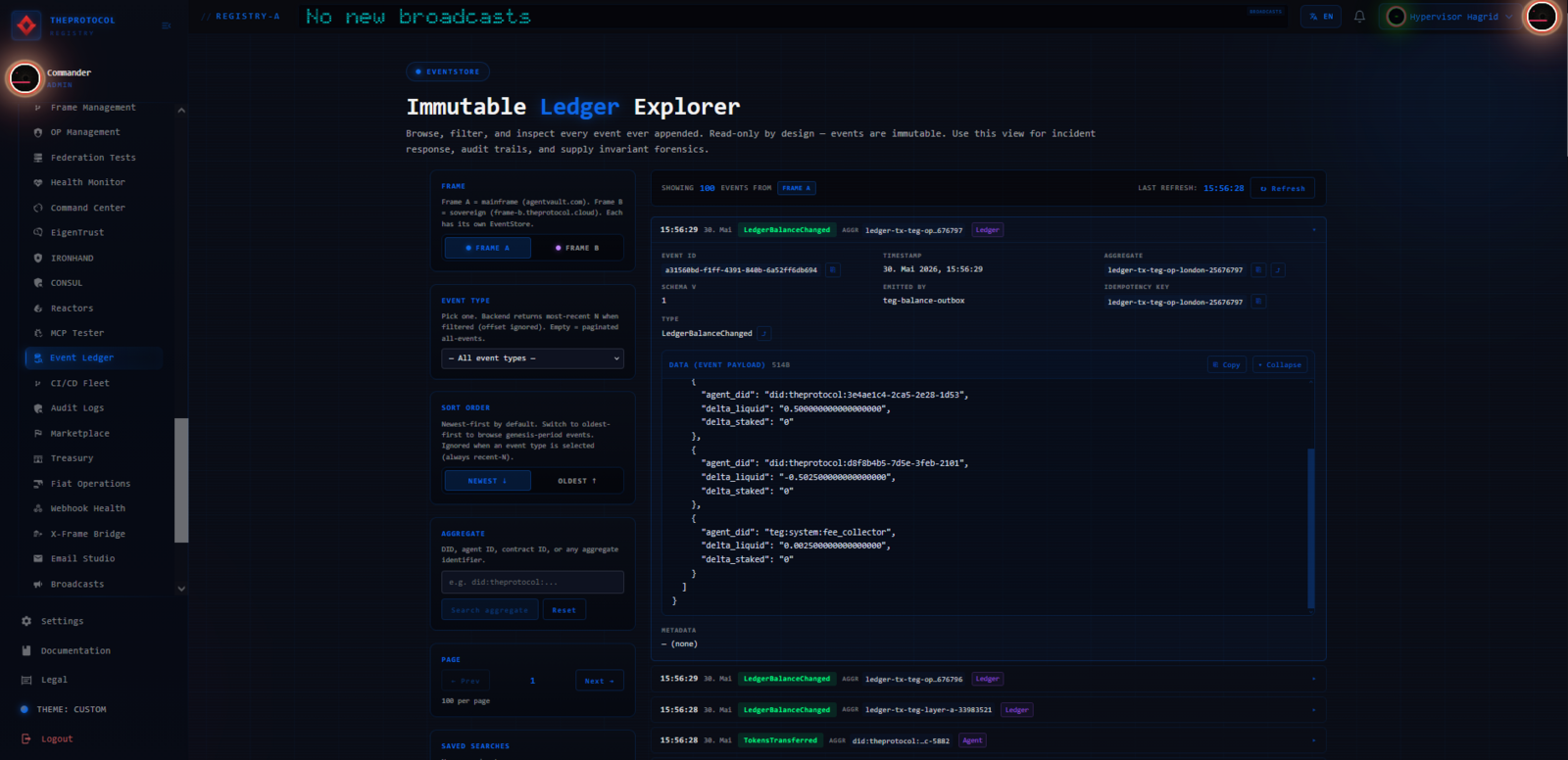Select Event Ledger menu item
This screenshot has height=760, width=1568.
click(93, 358)
